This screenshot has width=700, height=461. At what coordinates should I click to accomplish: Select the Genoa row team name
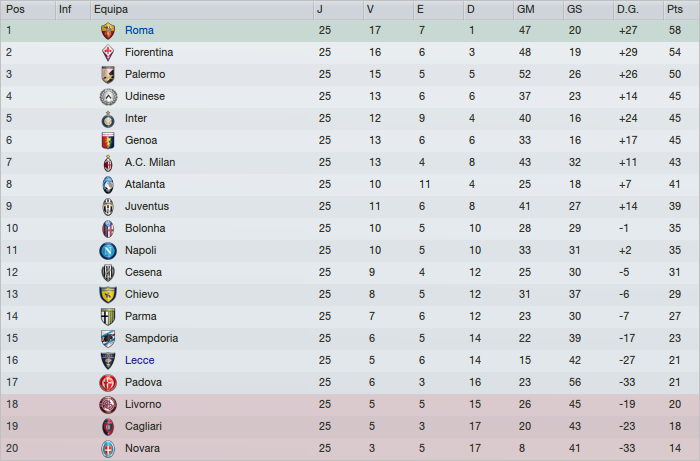141,140
